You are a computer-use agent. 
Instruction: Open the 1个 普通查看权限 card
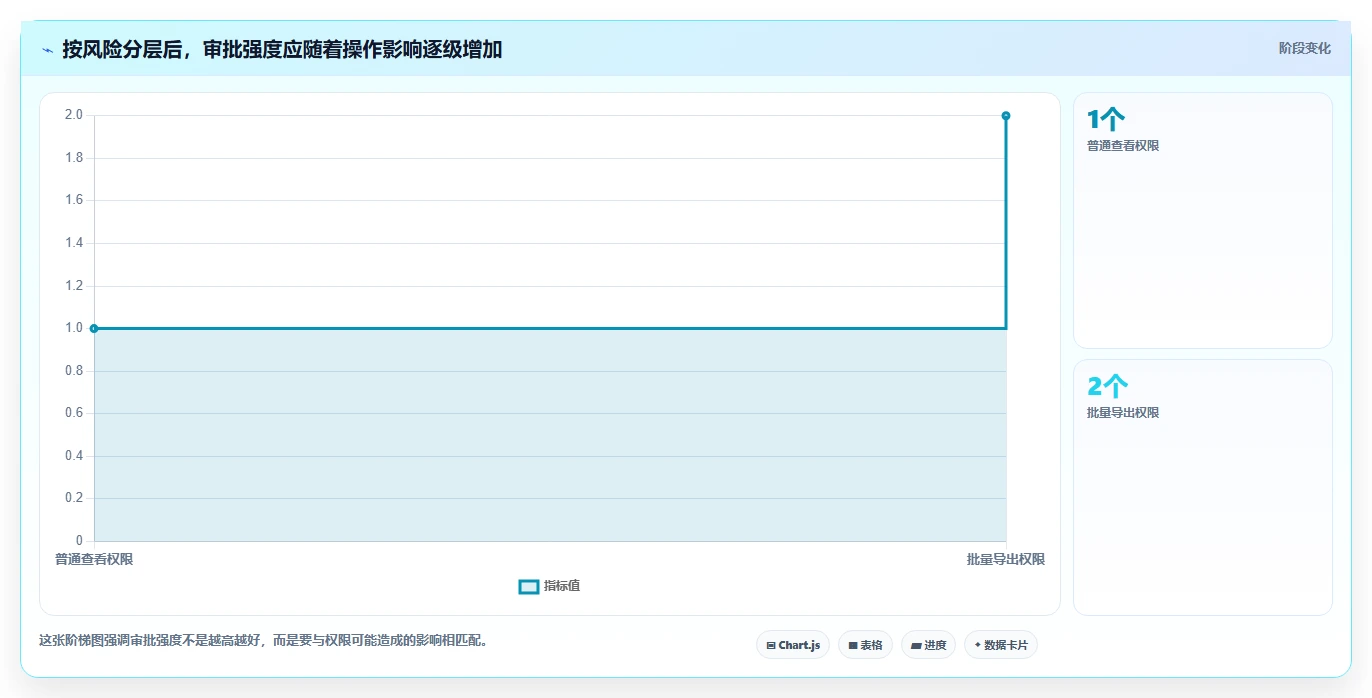tap(1203, 220)
